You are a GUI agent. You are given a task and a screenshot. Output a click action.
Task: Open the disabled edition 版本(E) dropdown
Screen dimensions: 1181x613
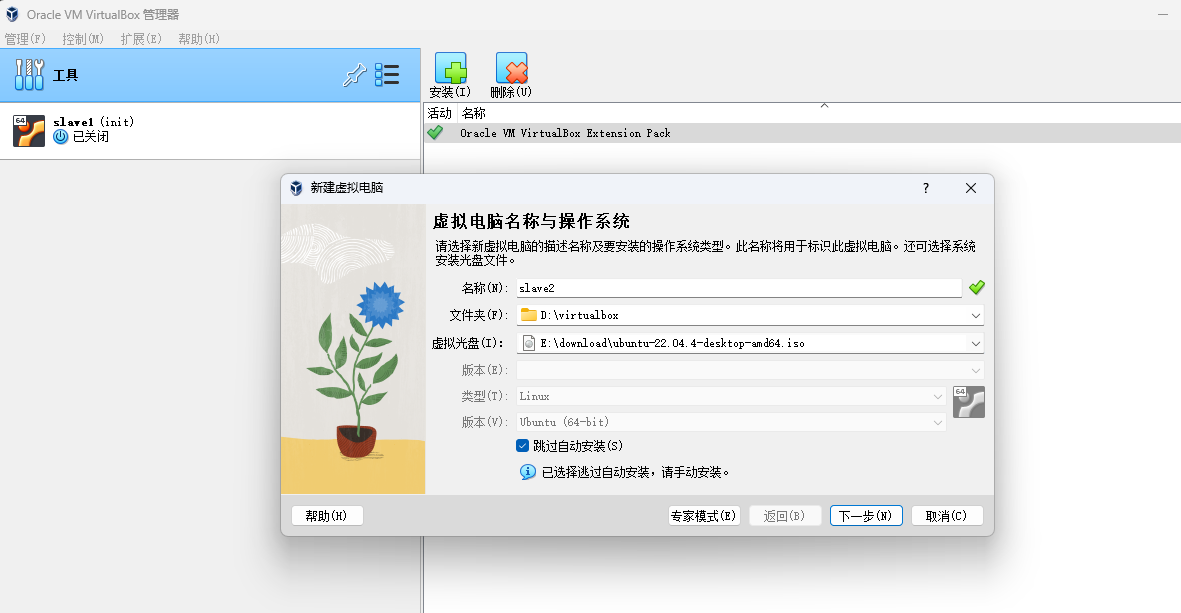[x=975, y=371]
